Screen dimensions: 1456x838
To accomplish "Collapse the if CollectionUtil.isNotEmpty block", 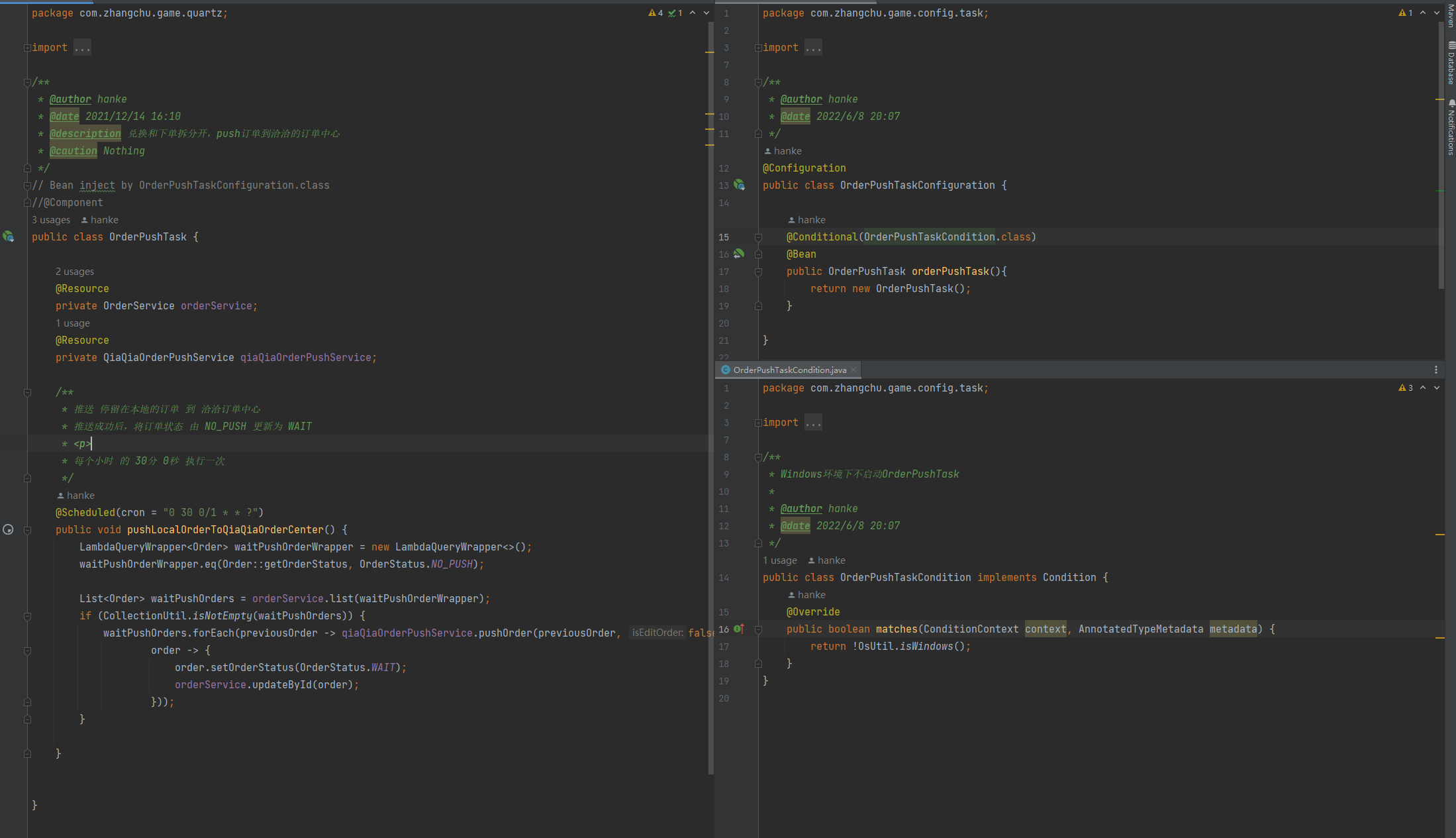I will 27,616.
